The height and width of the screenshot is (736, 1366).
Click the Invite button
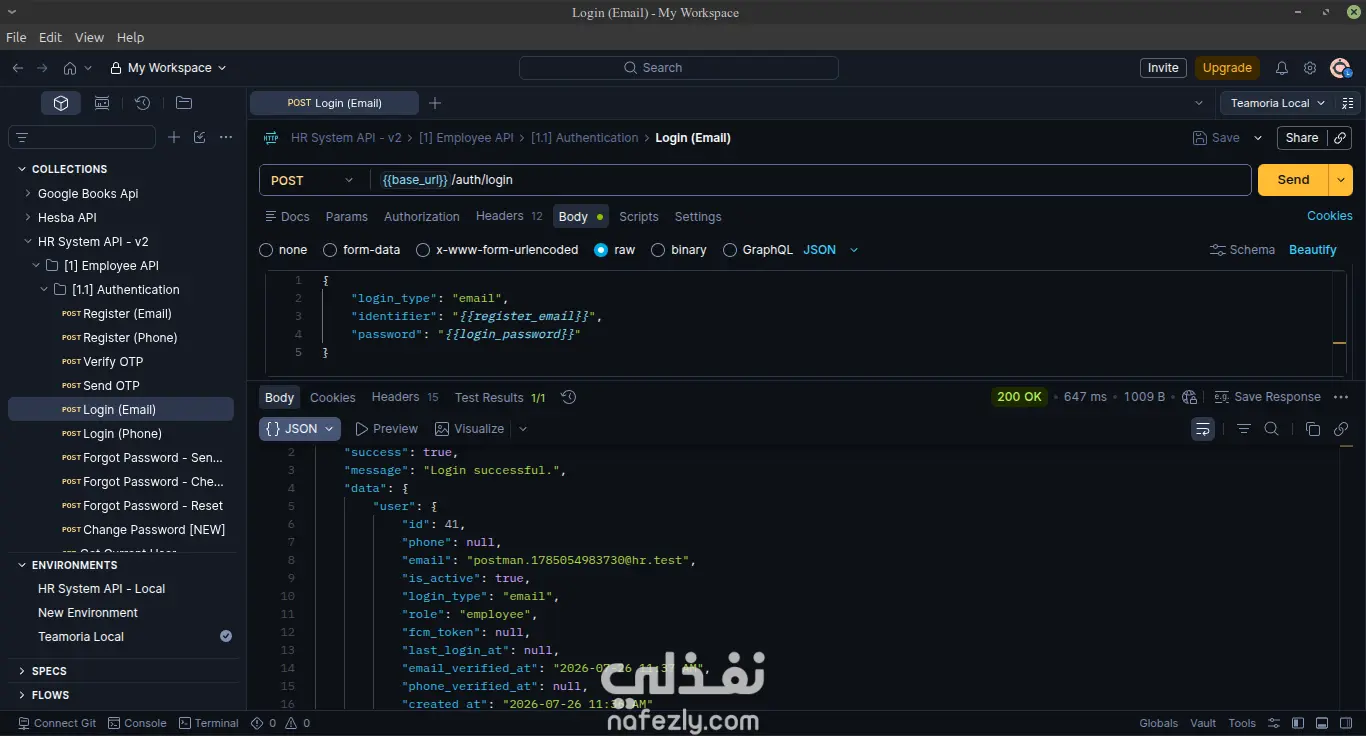click(1163, 68)
